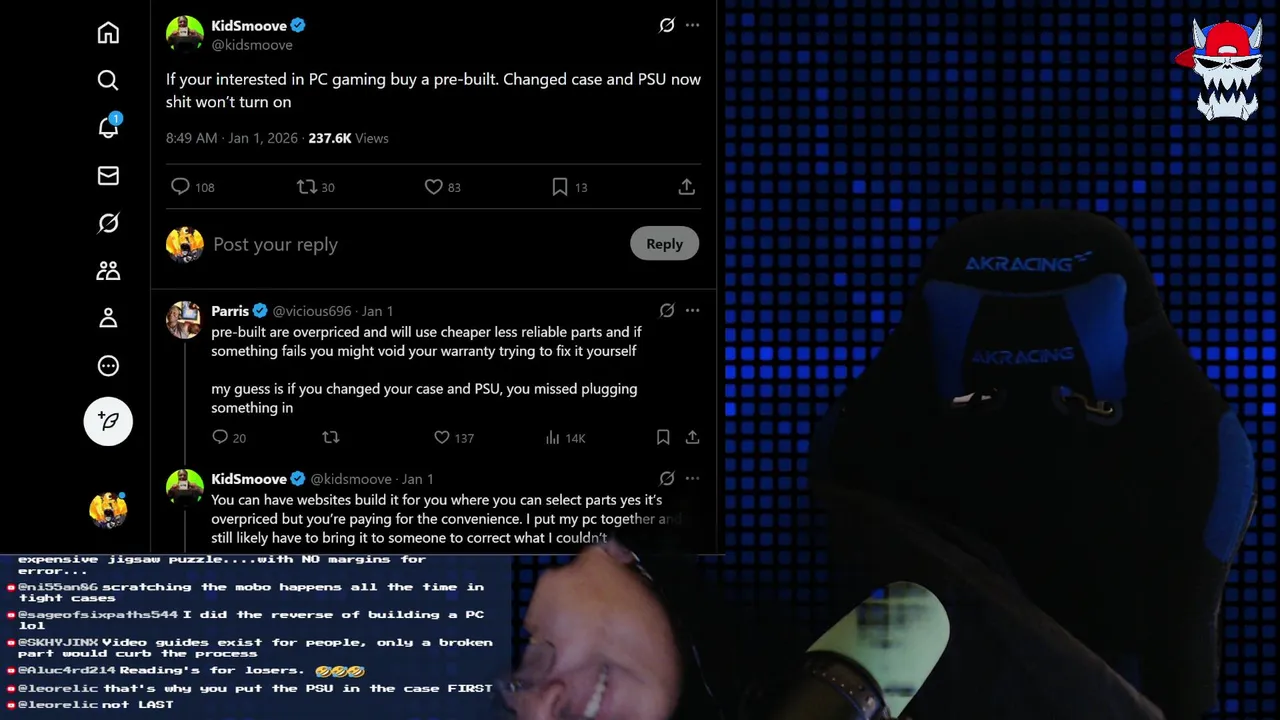Open the Home icon in sidebar

[x=108, y=33]
